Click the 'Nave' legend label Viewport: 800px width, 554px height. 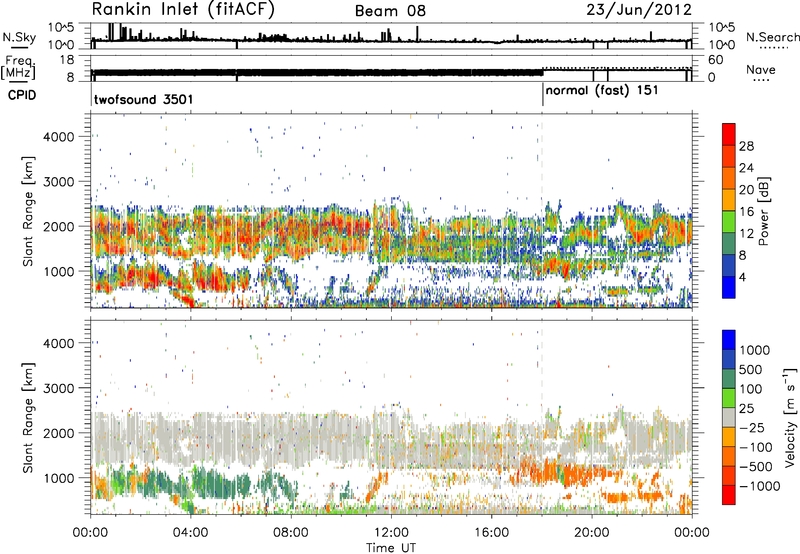(x=760, y=70)
